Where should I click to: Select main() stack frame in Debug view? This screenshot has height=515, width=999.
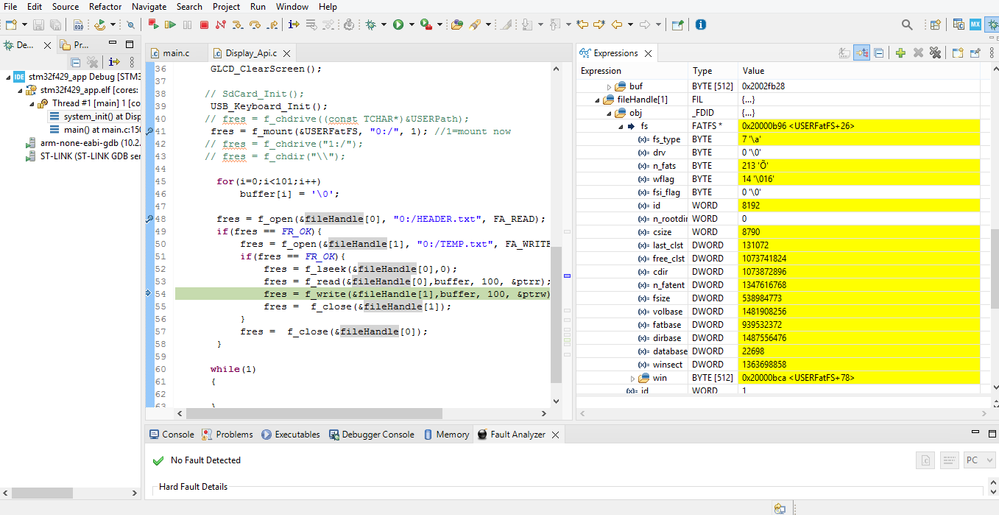94,130
